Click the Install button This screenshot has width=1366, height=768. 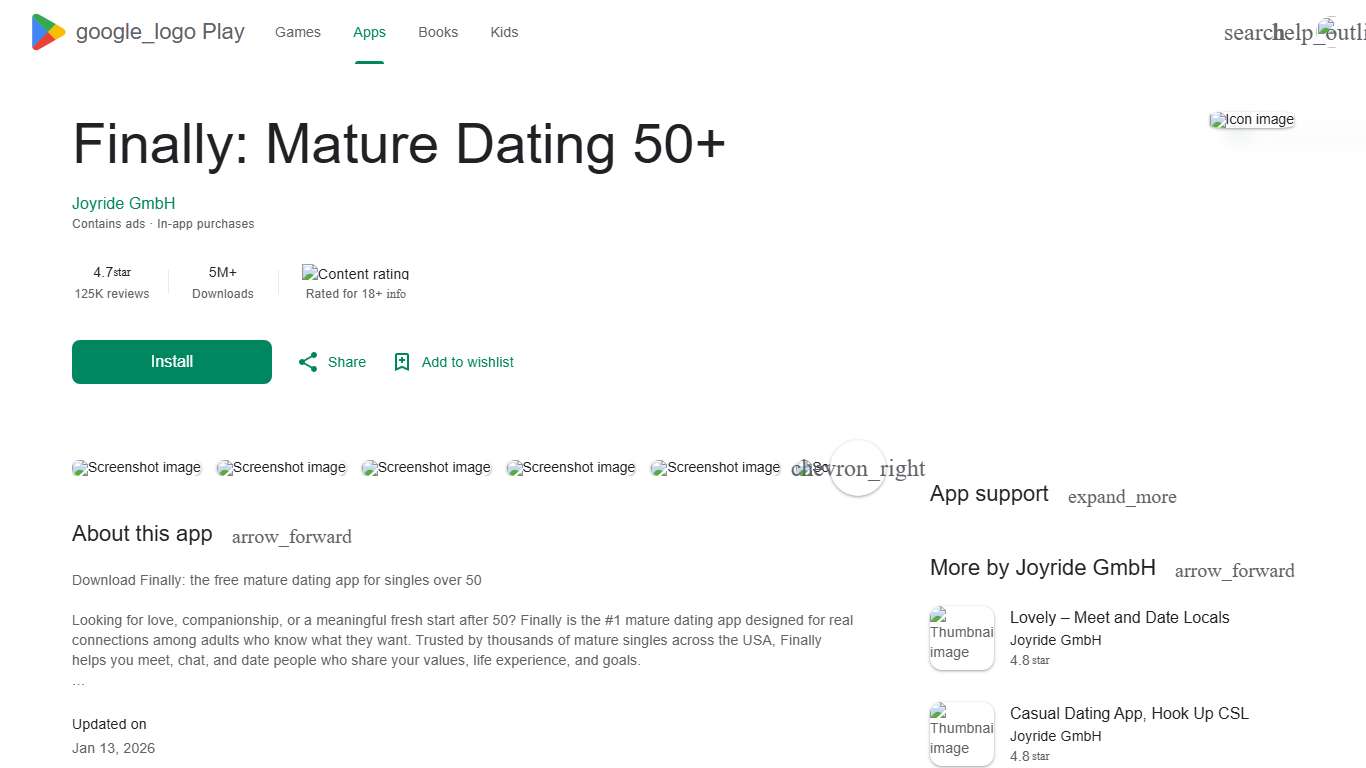(x=171, y=362)
